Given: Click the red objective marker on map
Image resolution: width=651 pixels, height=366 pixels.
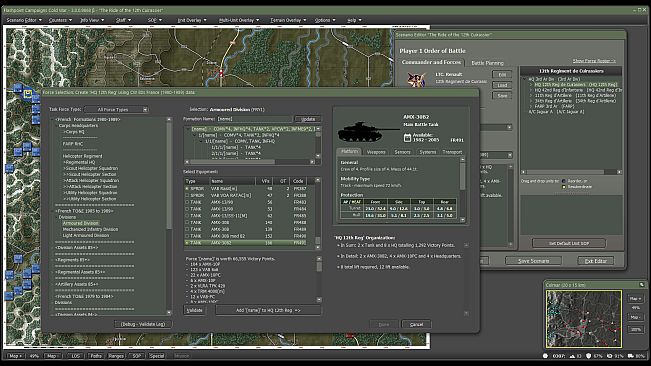Looking at the screenshot, I should click(x=221, y=73).
